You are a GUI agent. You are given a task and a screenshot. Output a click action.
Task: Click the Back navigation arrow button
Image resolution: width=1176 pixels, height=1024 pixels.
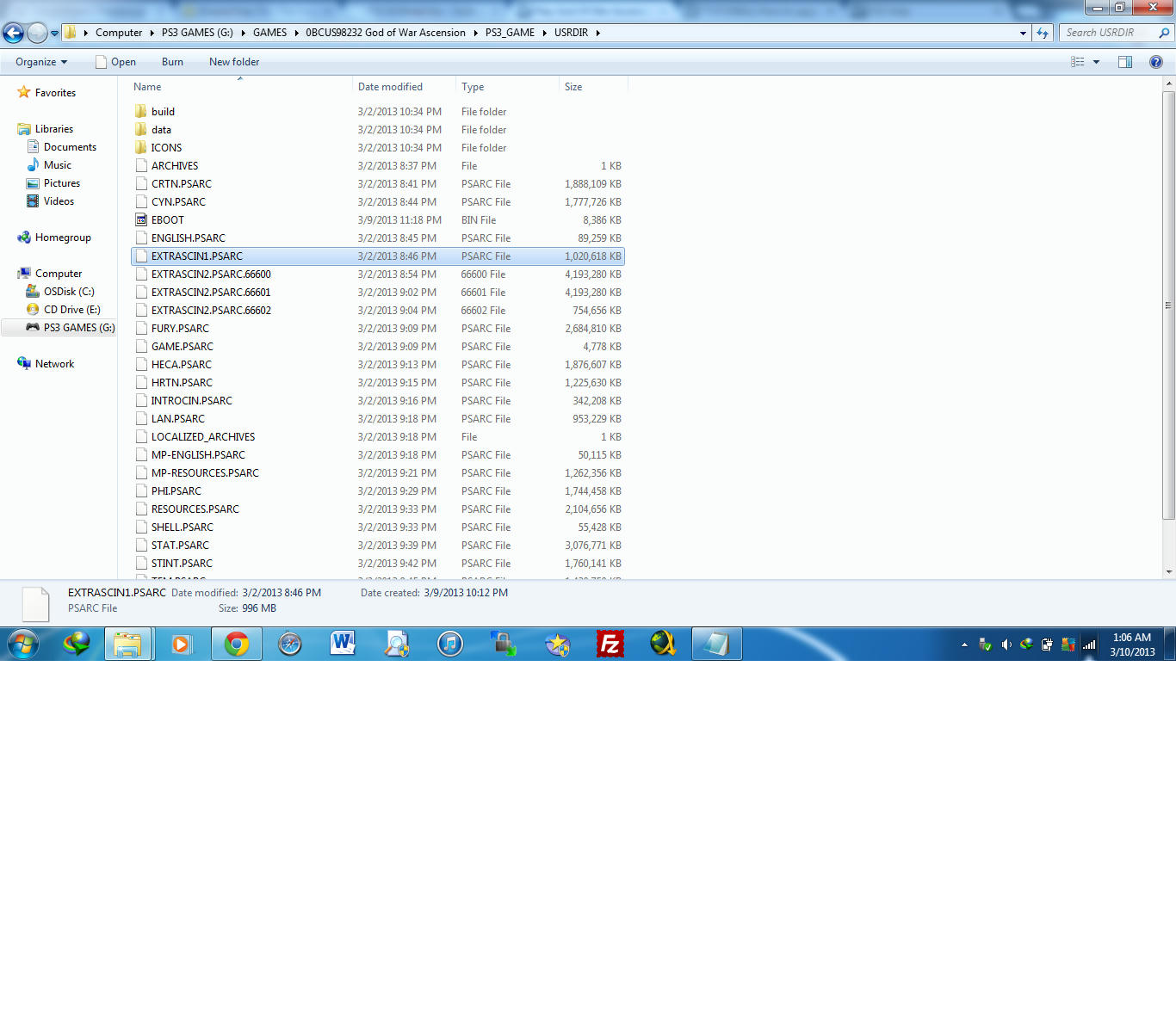[13, 33]
